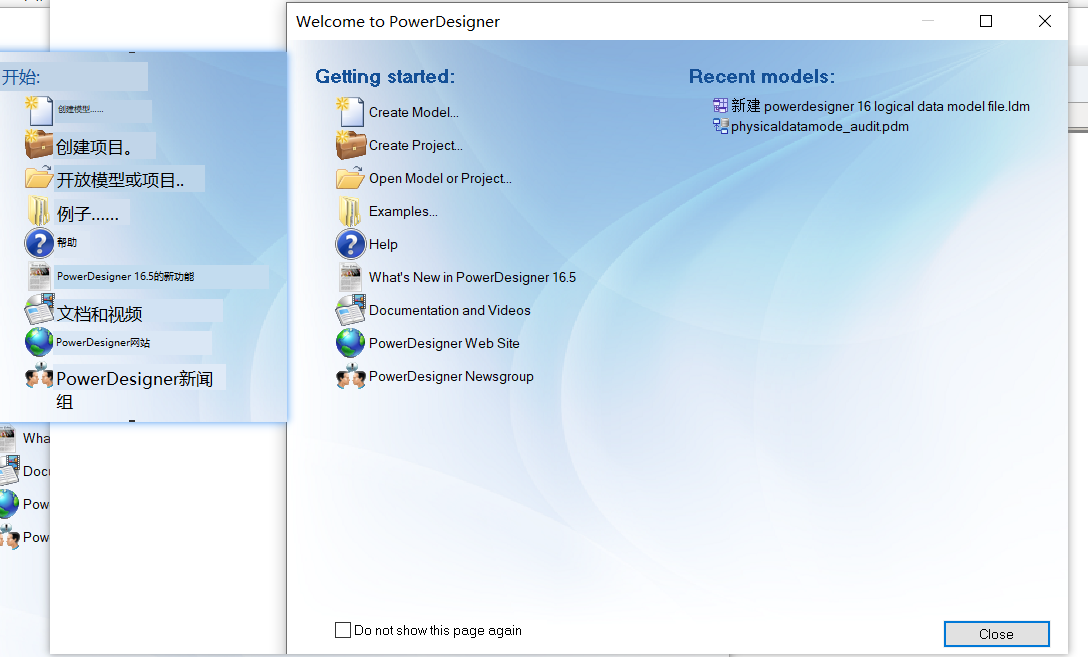Click the 创建项目。 text in overlay

click(94, 147)
